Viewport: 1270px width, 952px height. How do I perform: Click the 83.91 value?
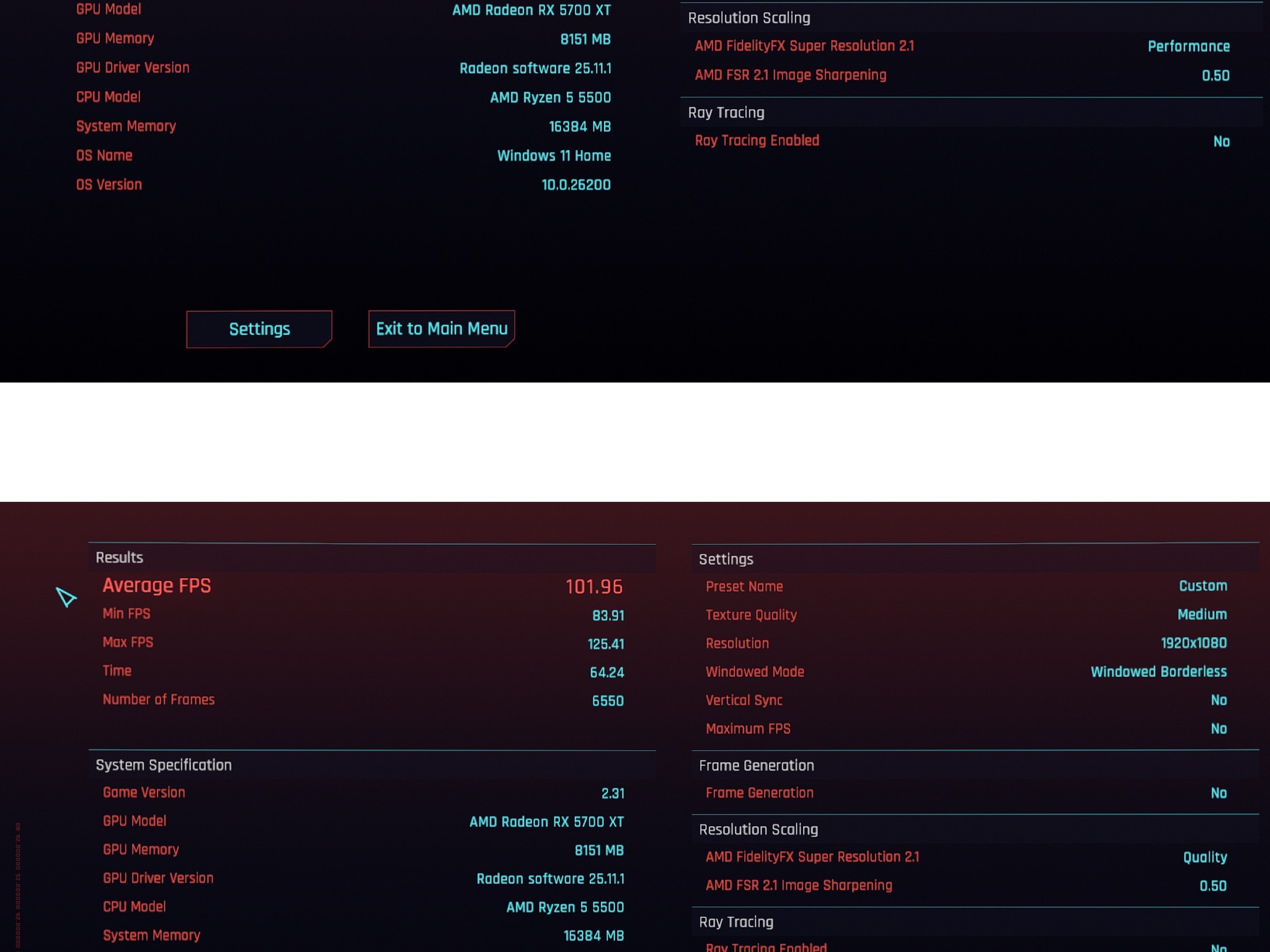(608, 615)
